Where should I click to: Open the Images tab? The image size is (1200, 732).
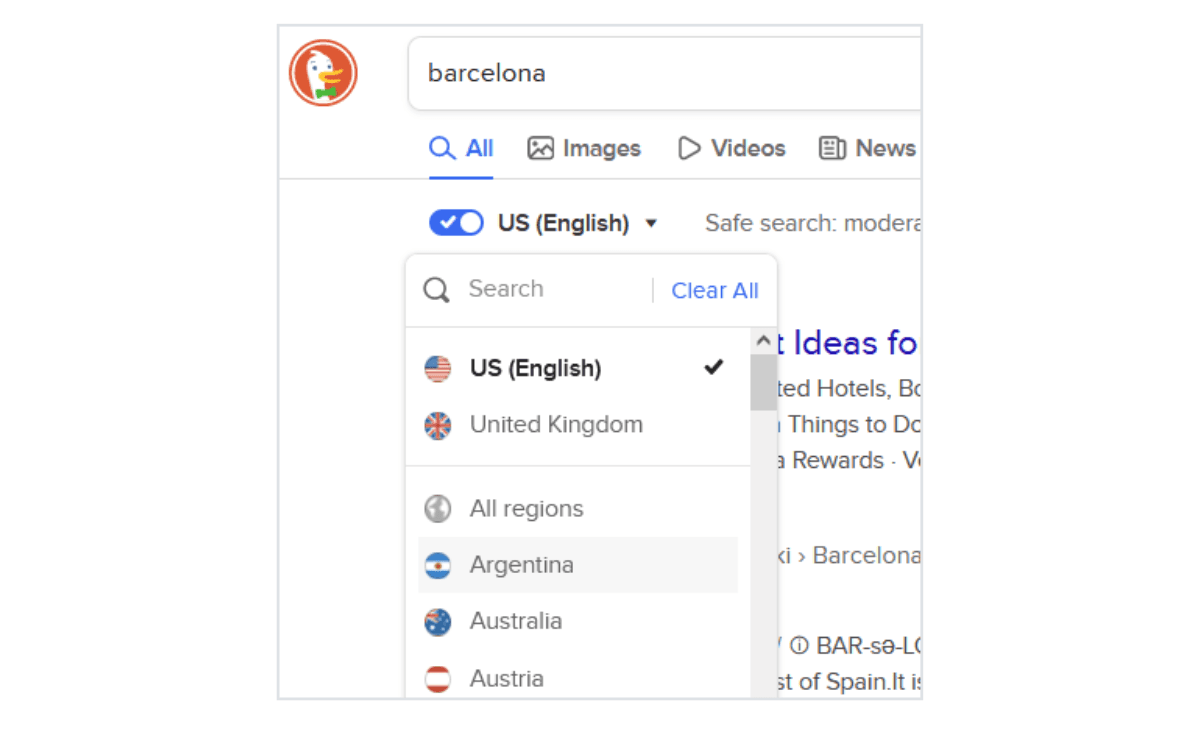(x=584, y=149)
